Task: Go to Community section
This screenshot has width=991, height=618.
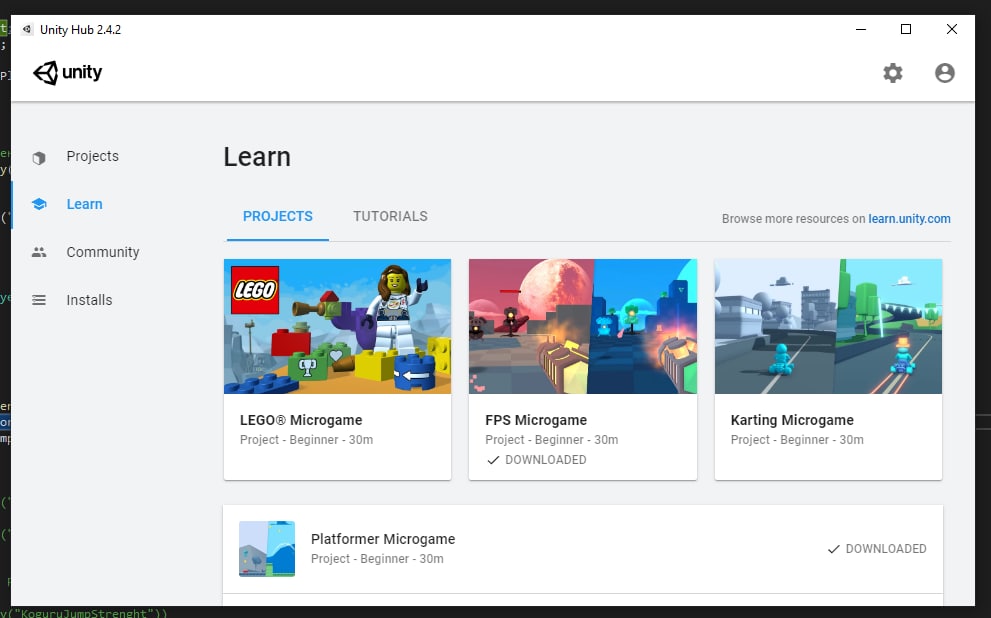Action: coord(103,252)
